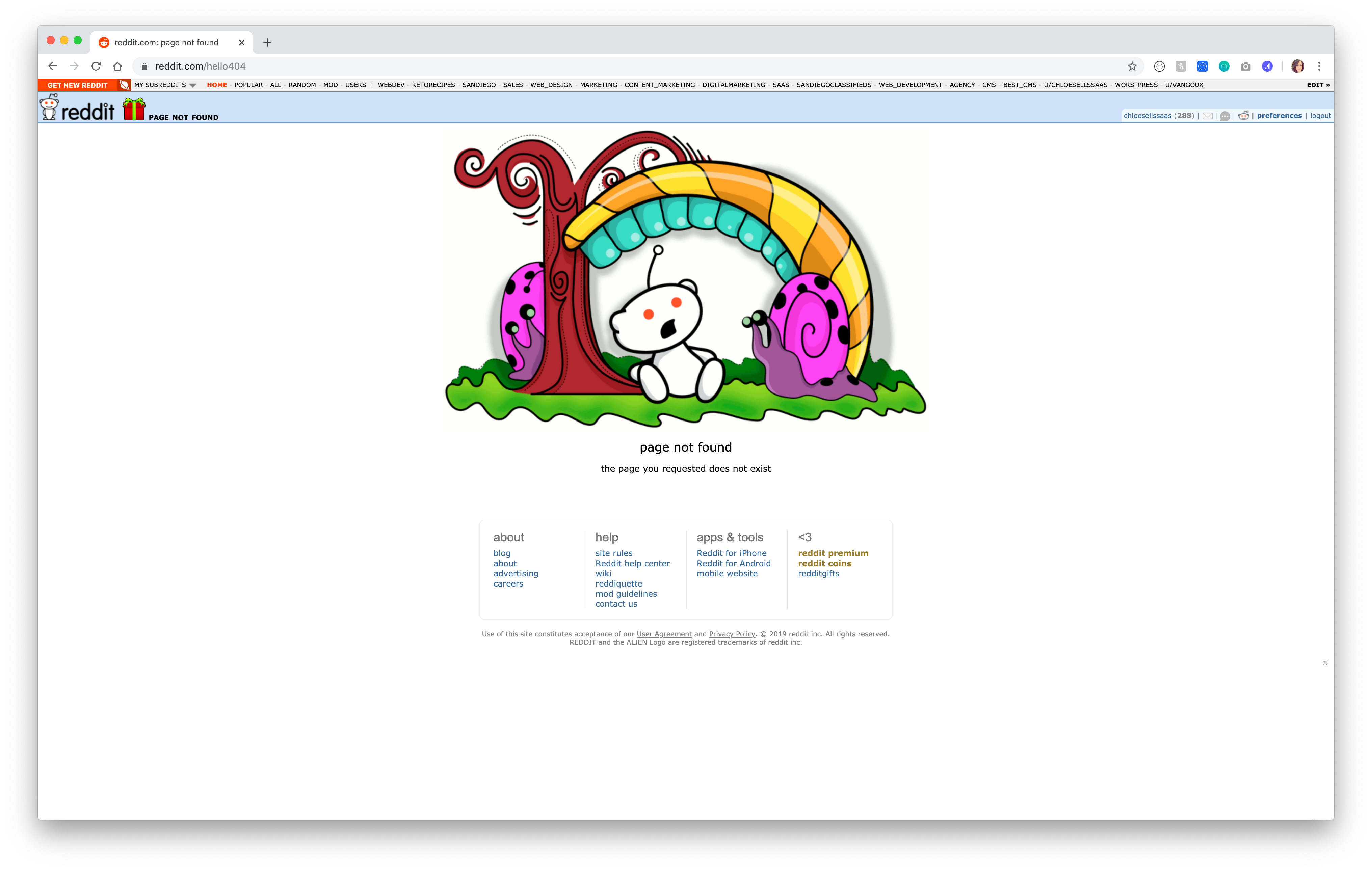The height and width of the screenshot is (870, 1372).
Task: Open the Privacy Policy link
Action: [x=732, y=634]
